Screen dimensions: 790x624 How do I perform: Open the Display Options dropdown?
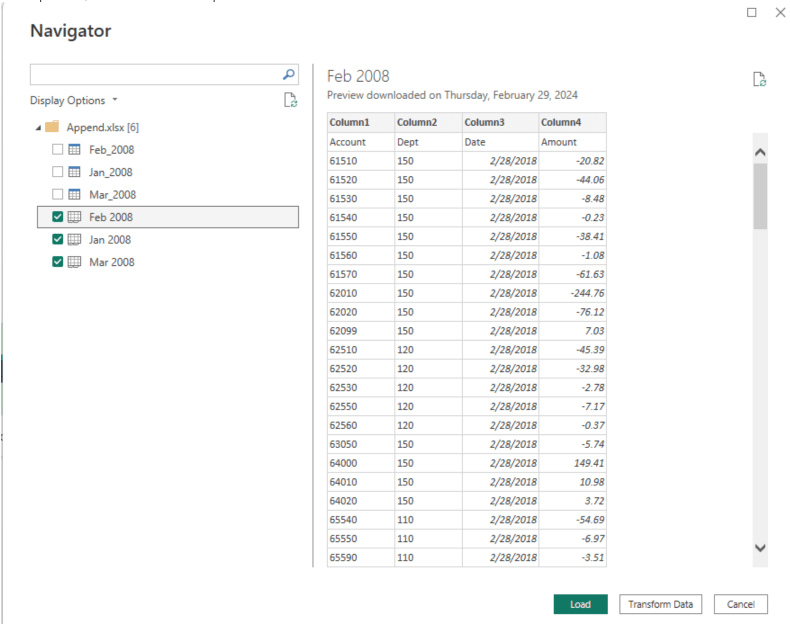tap(74, 100)
